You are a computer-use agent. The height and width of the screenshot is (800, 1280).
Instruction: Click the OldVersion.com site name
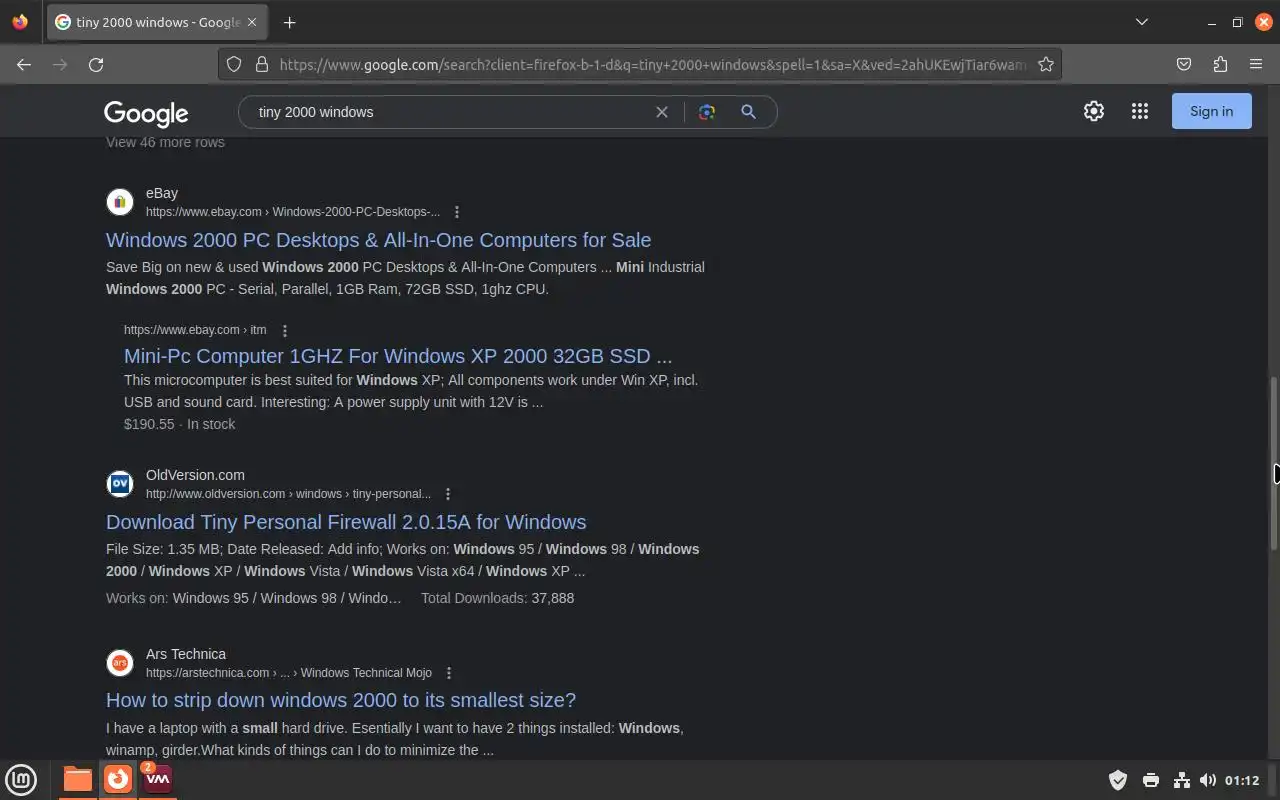[195, 475]
